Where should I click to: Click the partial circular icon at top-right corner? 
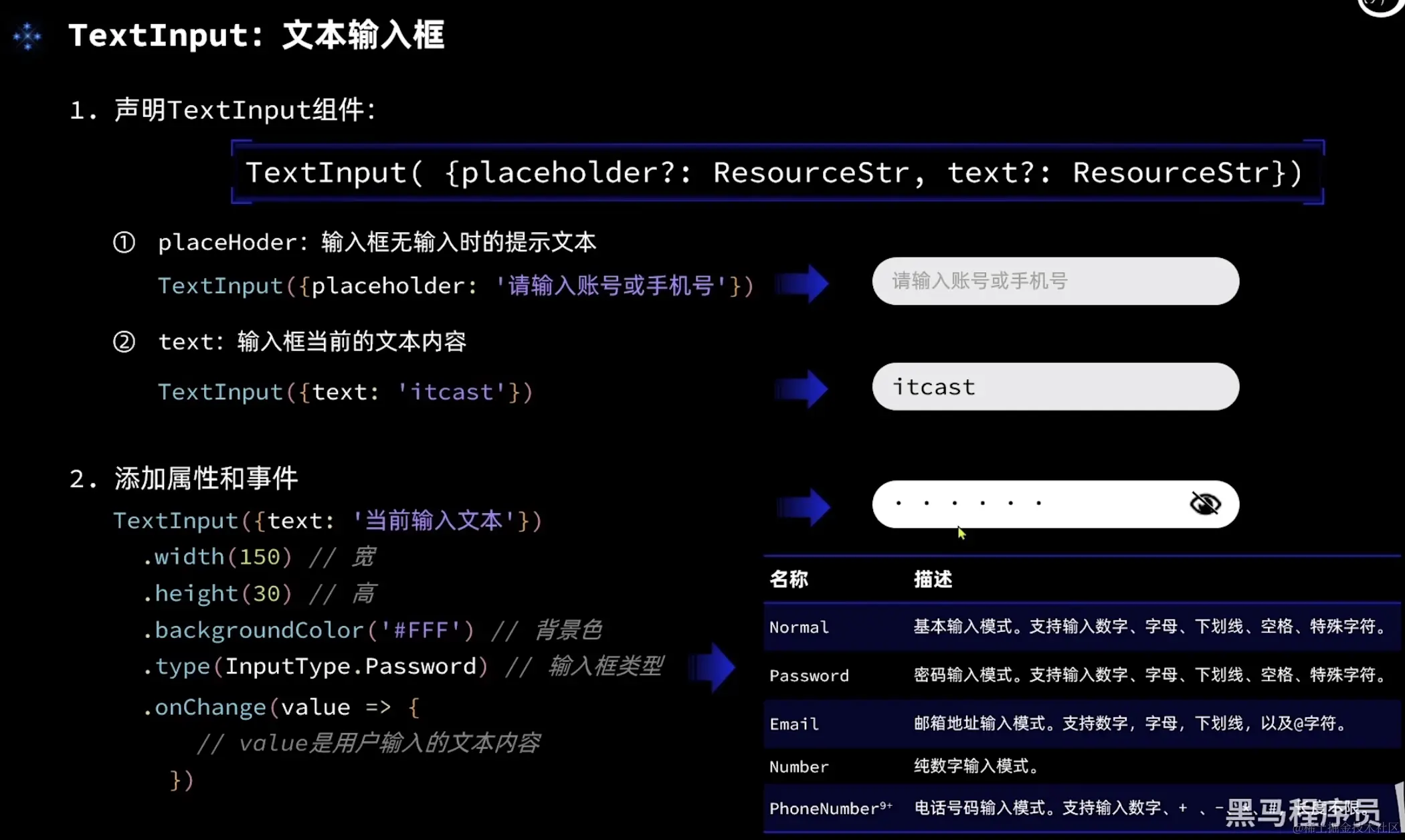point(1380,5)
